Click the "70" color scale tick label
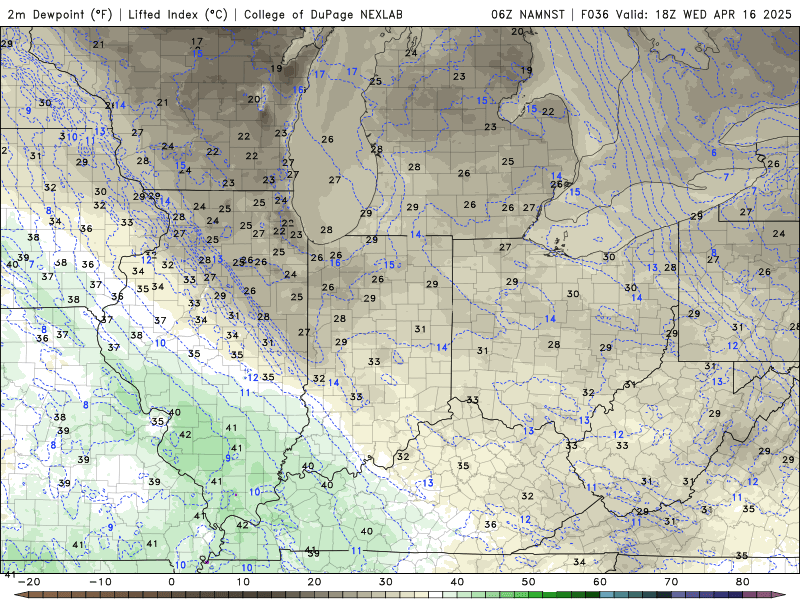The image size is (800, 600). (671, 582)
